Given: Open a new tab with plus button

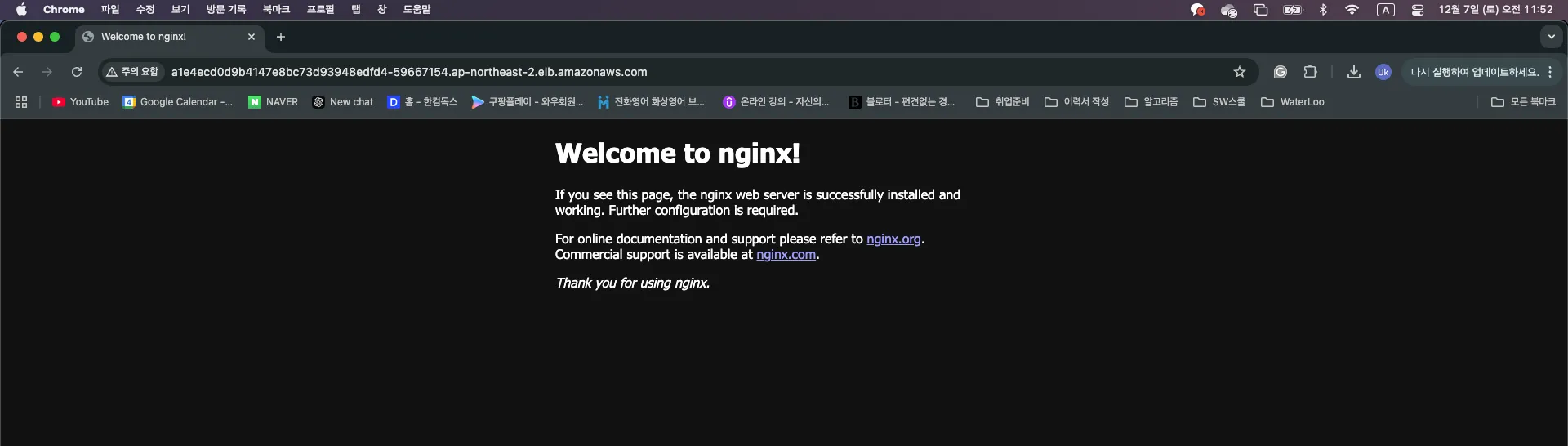Looking at the screenshot, I should pyautogui.click(x=281, y=37).
